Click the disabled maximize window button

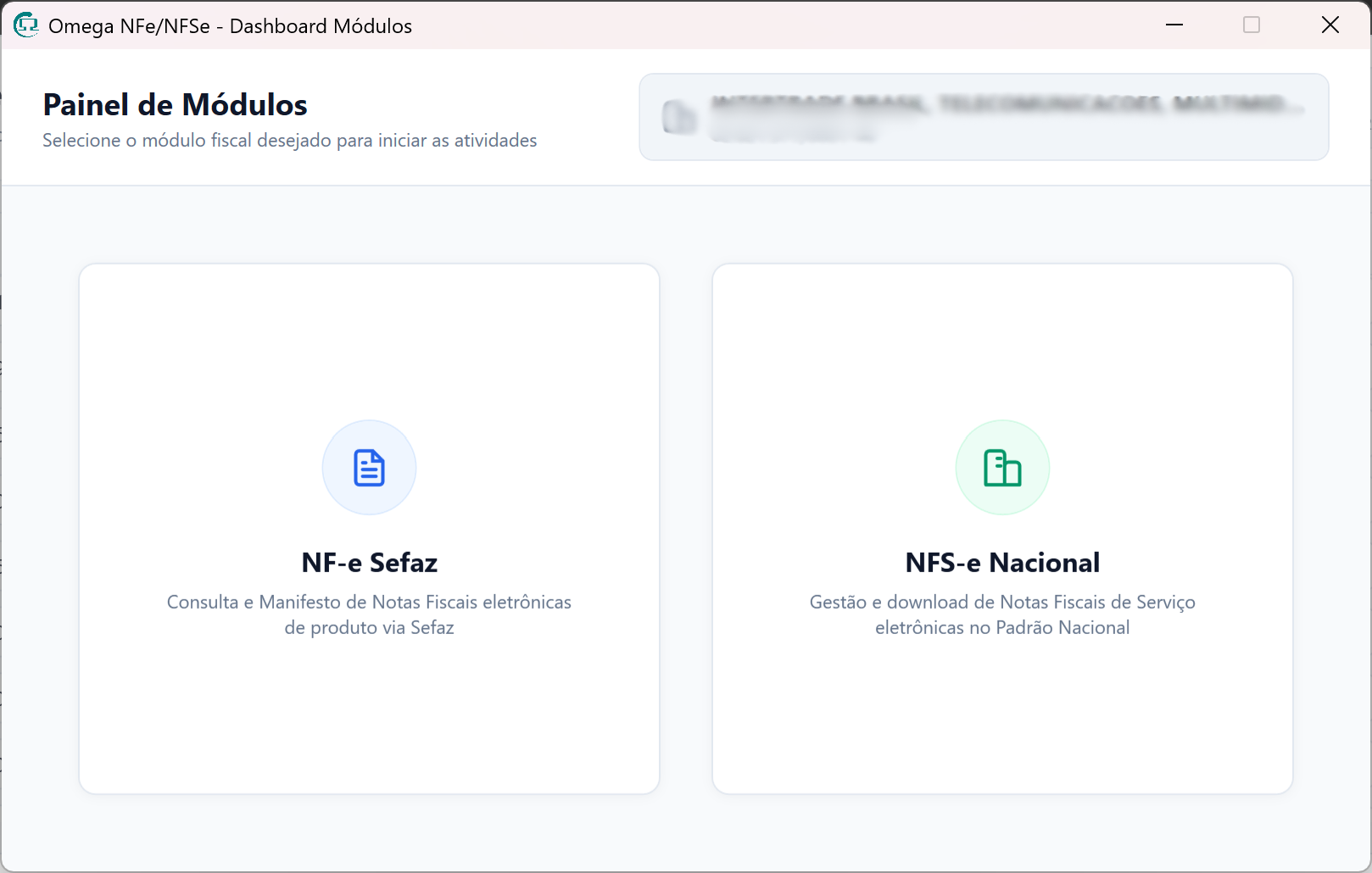1252,25
